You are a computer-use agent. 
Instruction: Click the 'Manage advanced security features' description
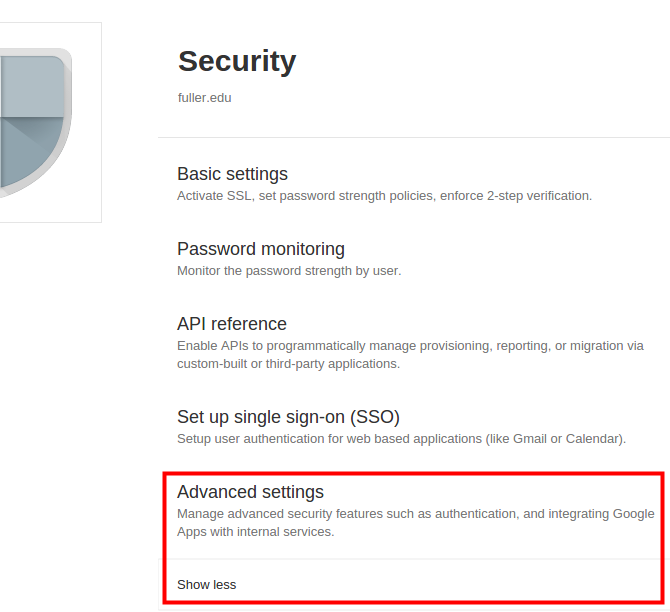pyautogui.click(x=415, y=523)
